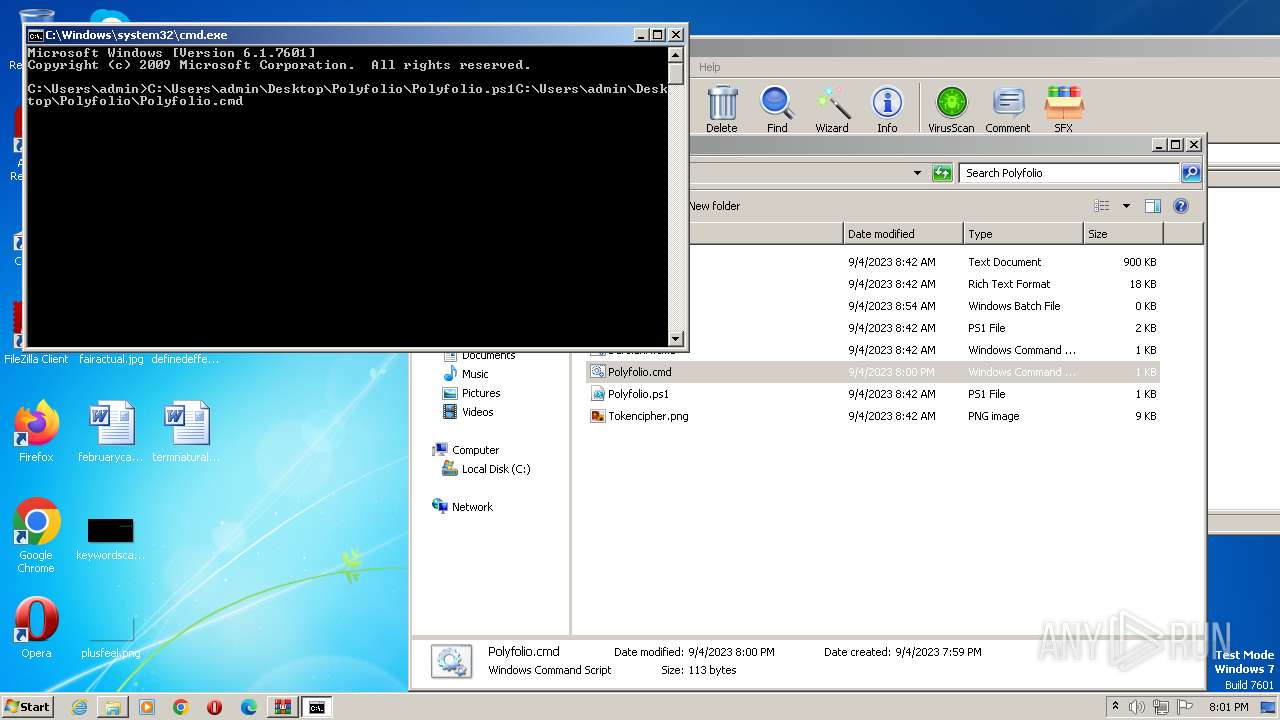Click the Windows Explorer taskbar icon
1280x720 pixels.
coord(113,707)
